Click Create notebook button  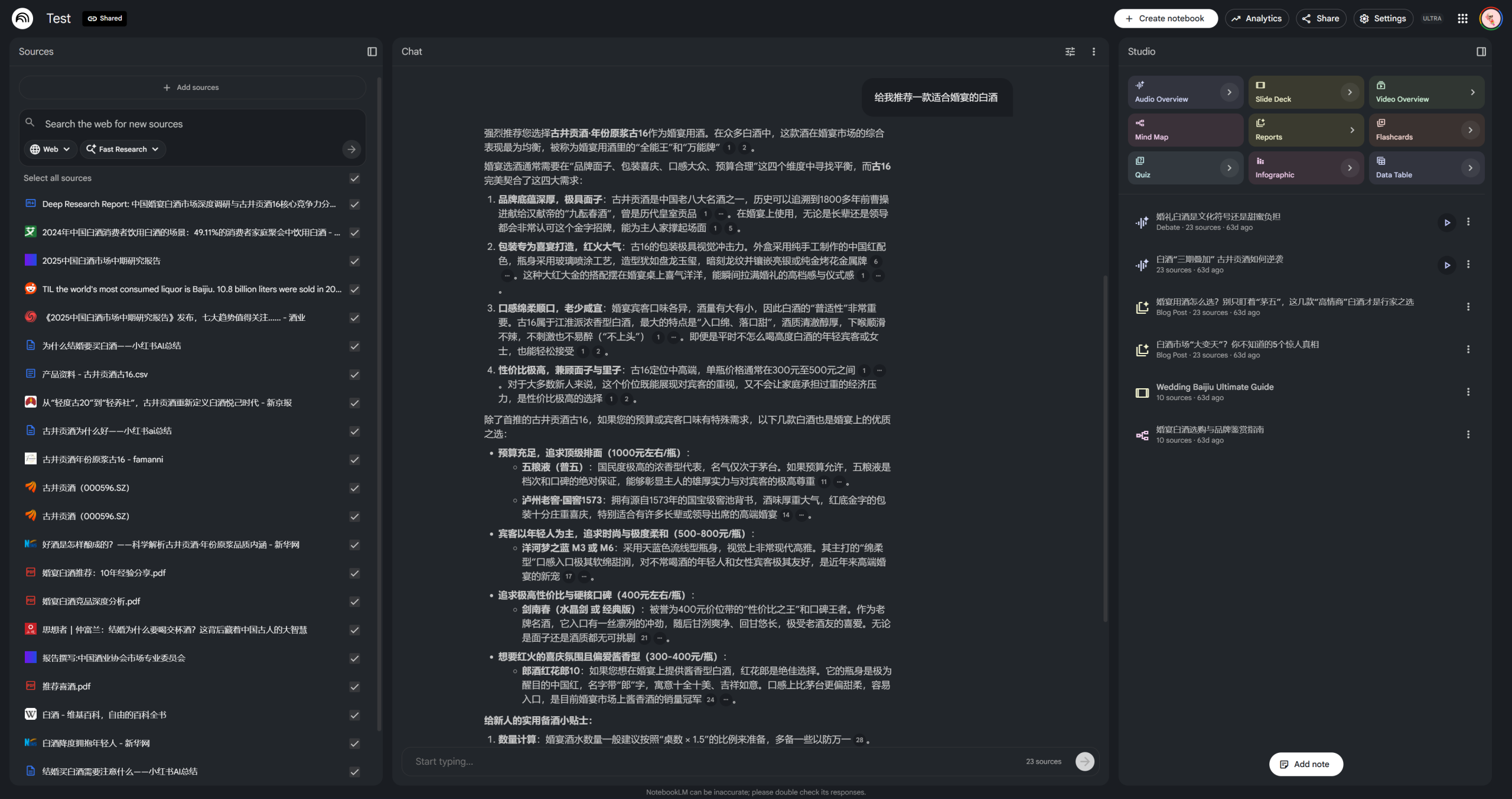coord(1165,18)
